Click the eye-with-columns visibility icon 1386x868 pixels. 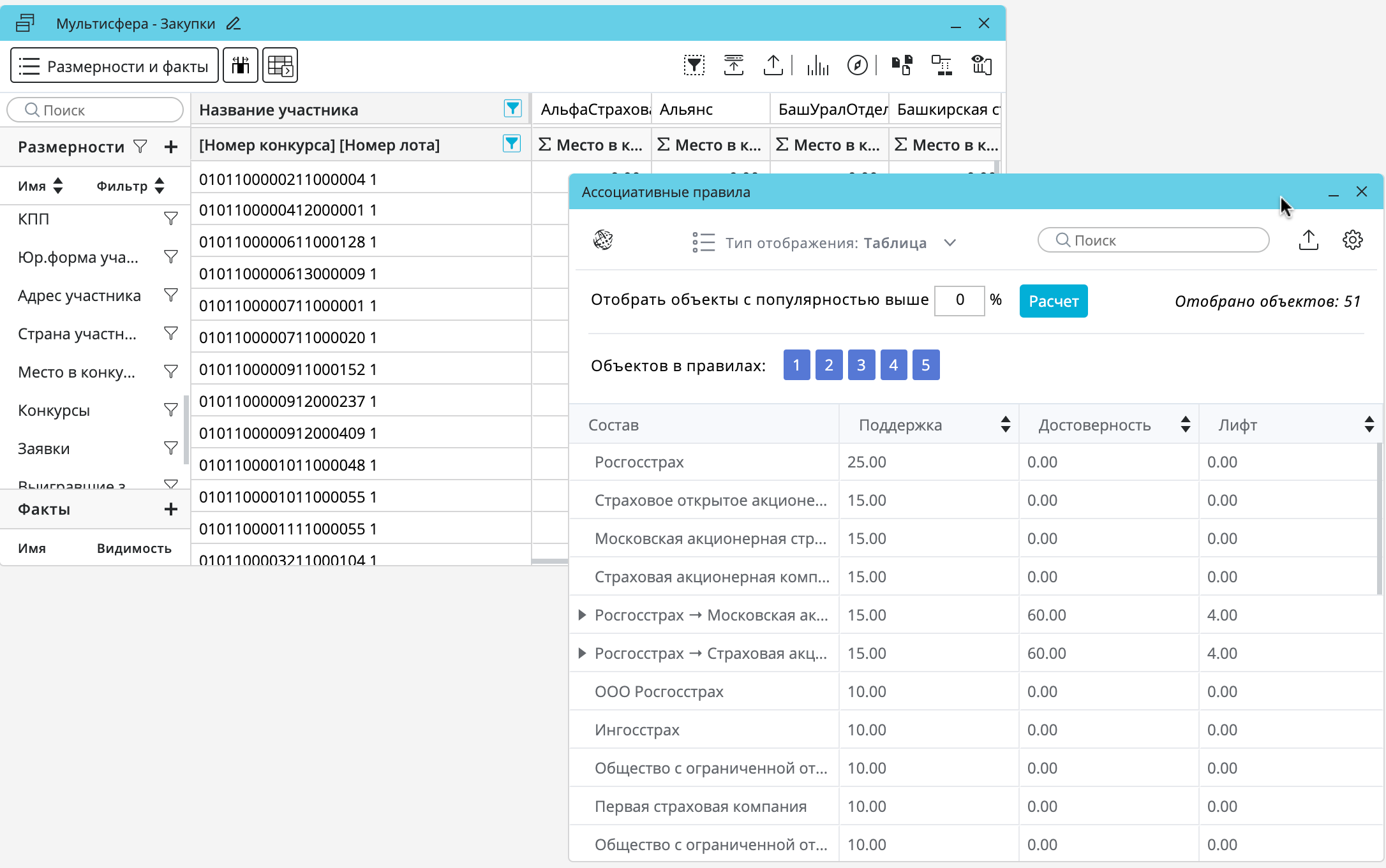pyautogui.click(x=981, y=65)
